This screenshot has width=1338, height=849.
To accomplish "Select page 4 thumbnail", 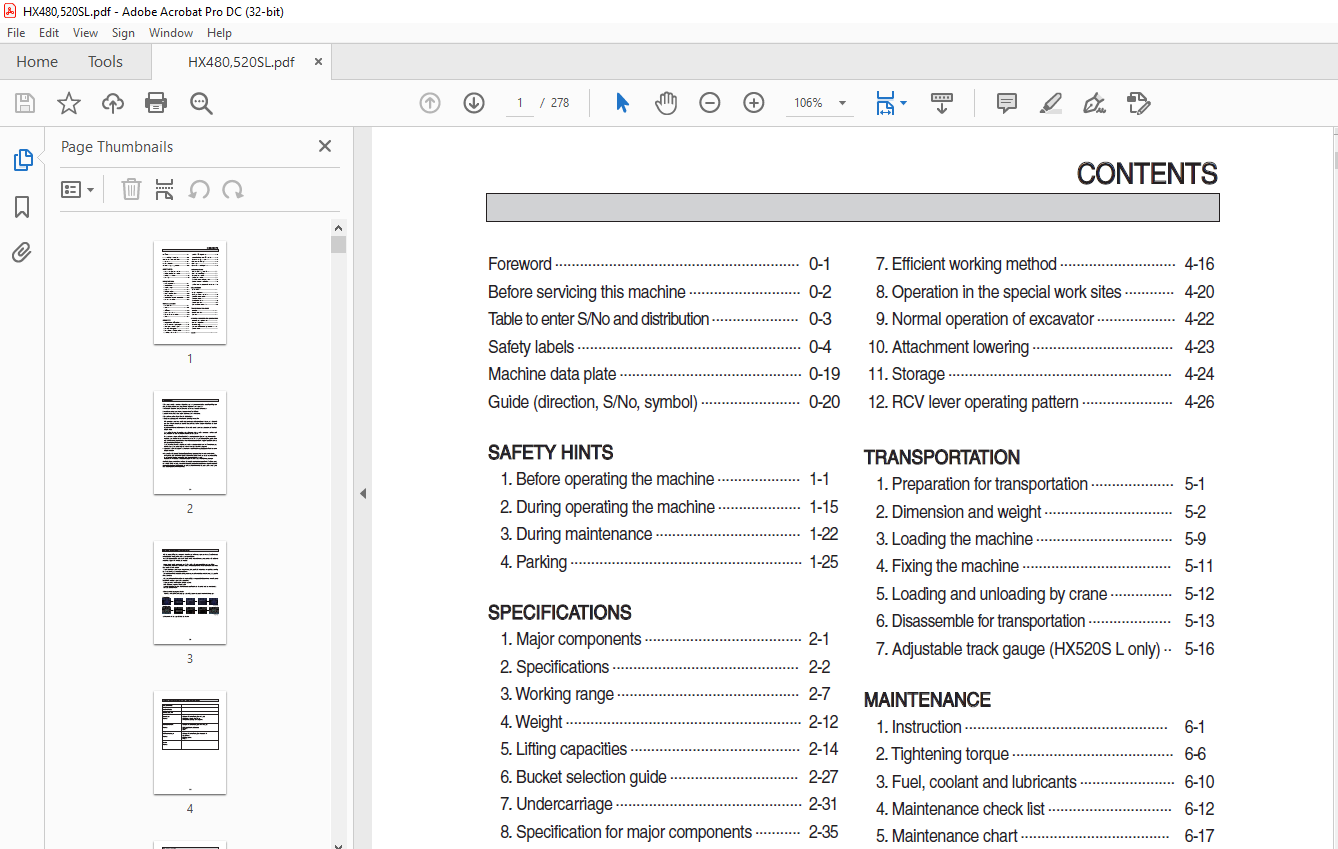I will coord(190,742).
